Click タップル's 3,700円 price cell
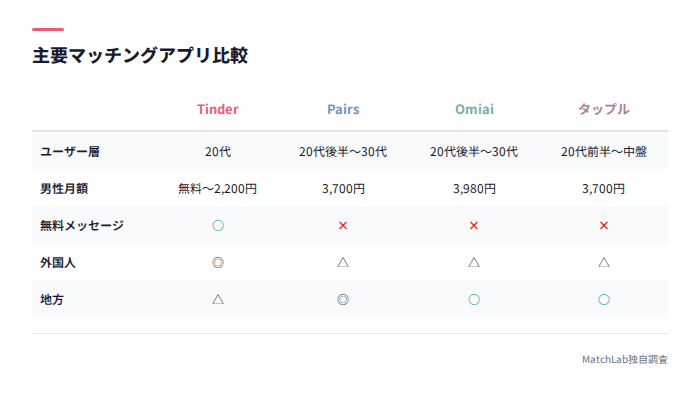Viewport: 700px width, 396px height. pyautogui.click(x=604, y=189)
